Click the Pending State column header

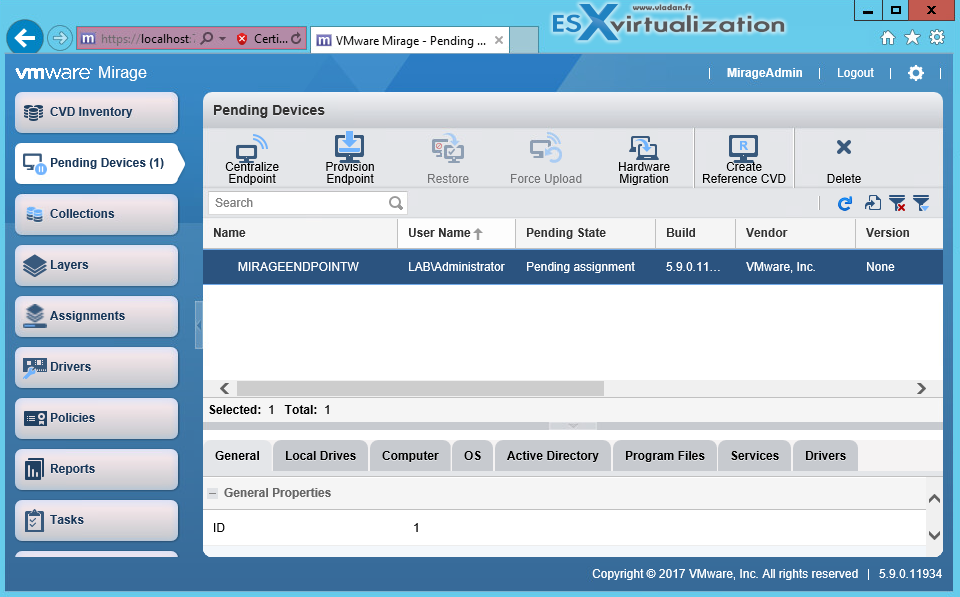(x=585, y=233)
